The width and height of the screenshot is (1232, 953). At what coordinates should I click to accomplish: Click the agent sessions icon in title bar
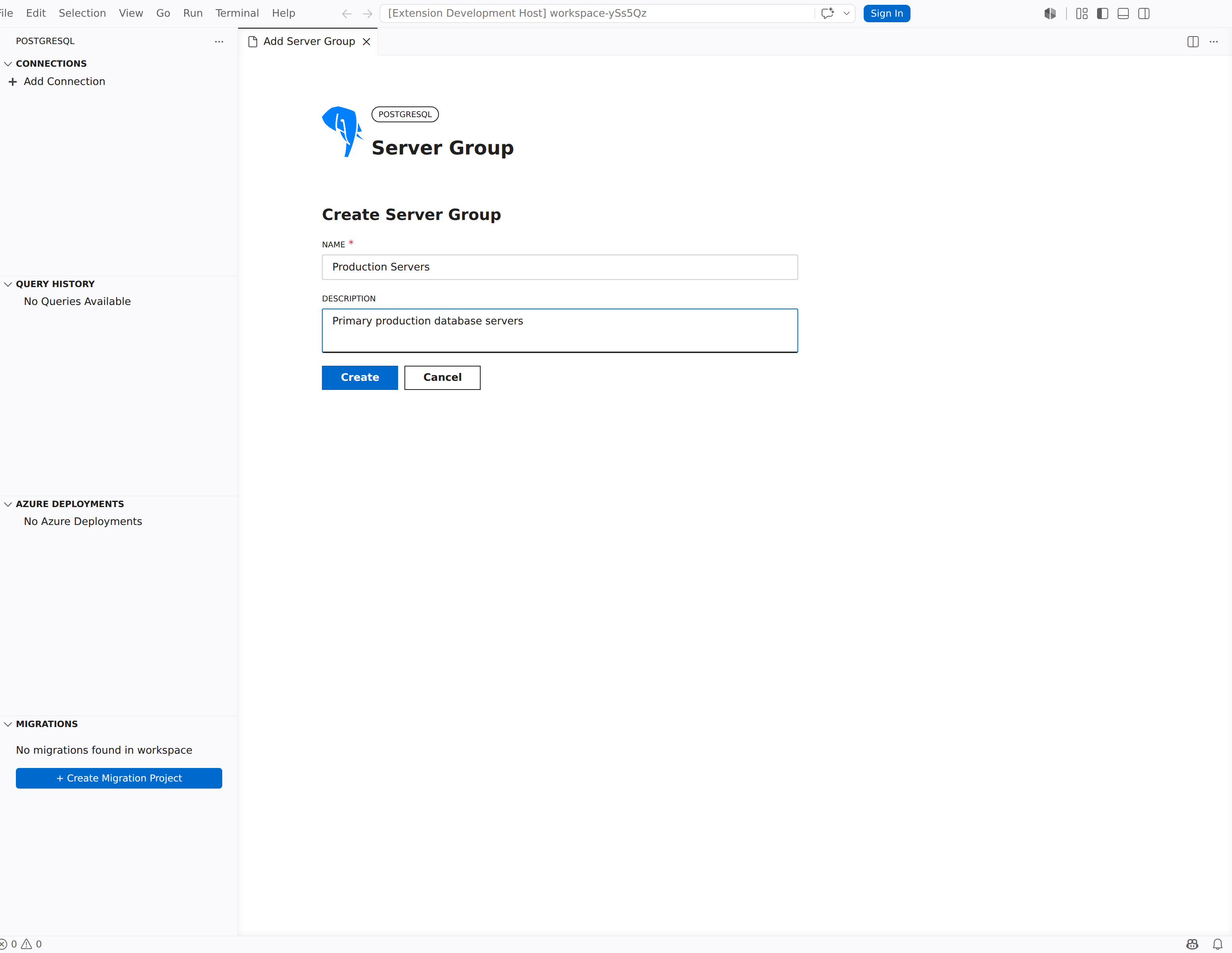(x=1049, y=14)
